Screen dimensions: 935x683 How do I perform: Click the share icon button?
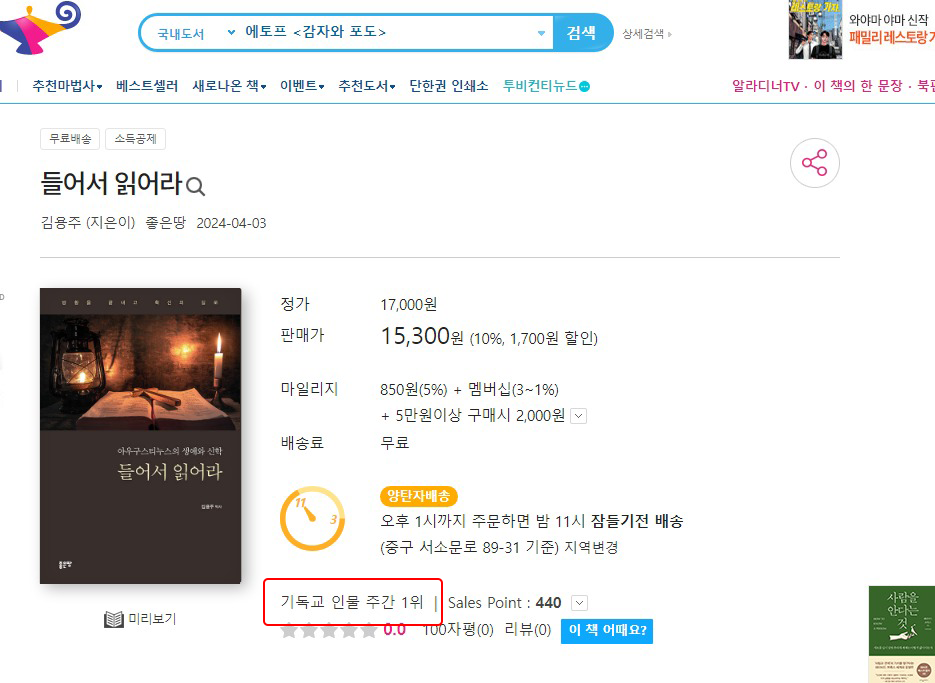[815, 163]
